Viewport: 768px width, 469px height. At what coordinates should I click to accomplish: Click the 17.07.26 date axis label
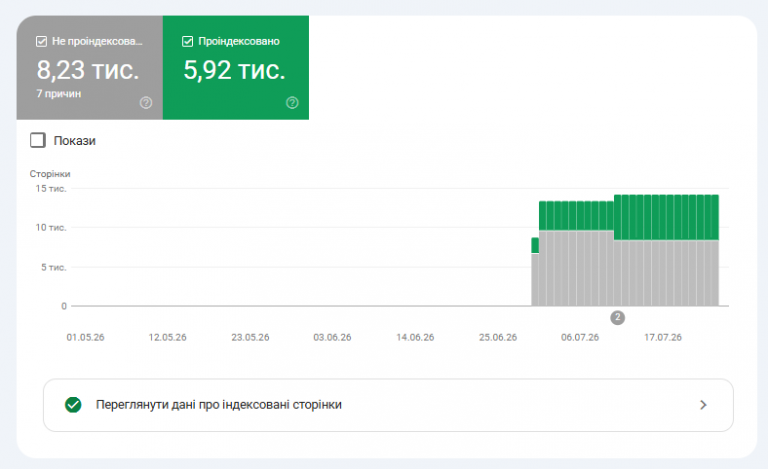click(663, 337)
